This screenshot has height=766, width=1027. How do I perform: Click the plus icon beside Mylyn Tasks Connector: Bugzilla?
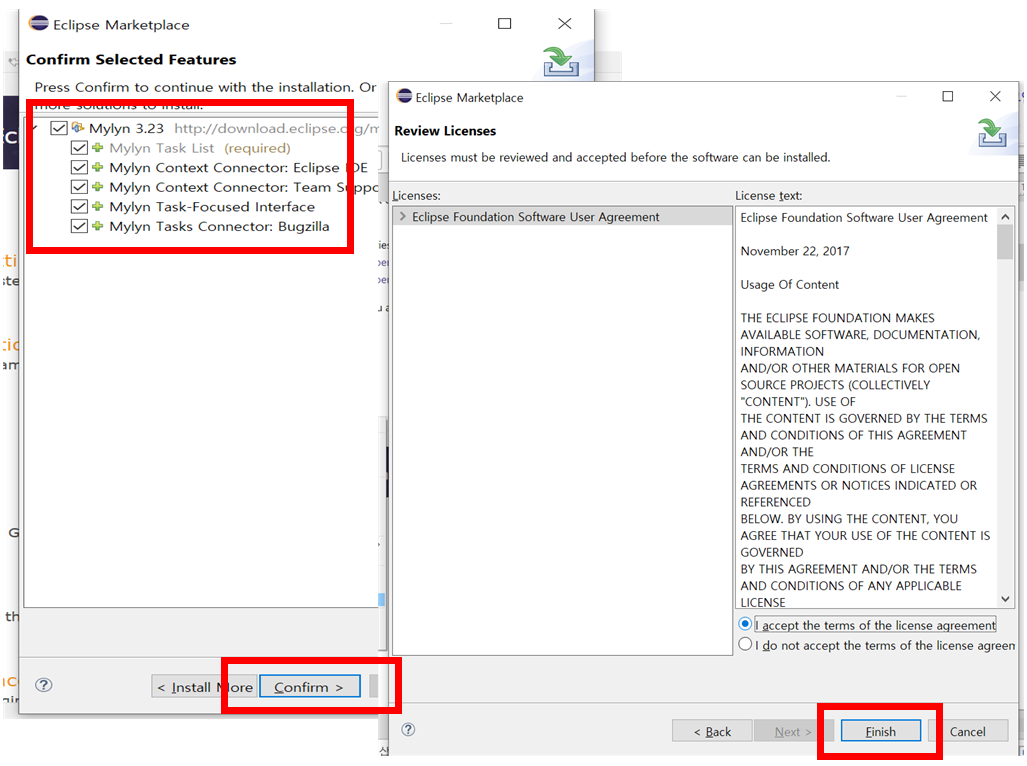coord(98,226)
